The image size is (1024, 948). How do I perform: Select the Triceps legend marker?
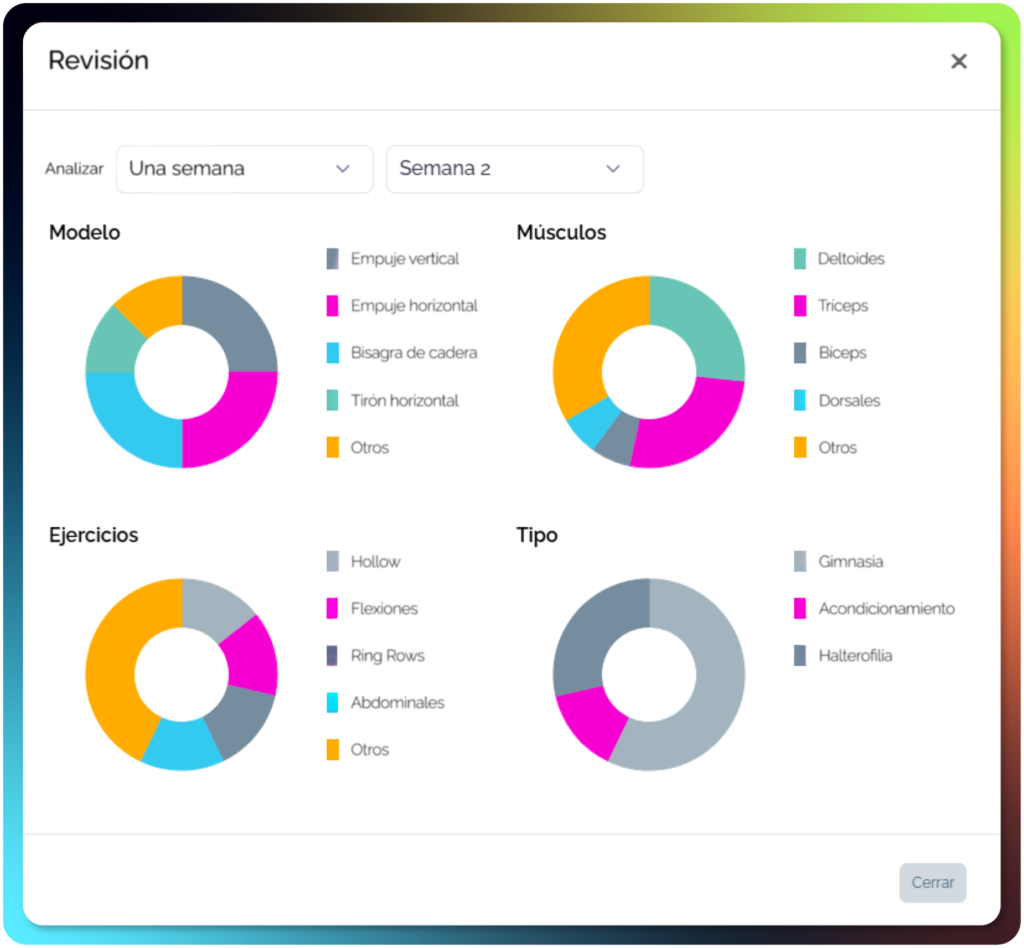(x=800, y=306)
